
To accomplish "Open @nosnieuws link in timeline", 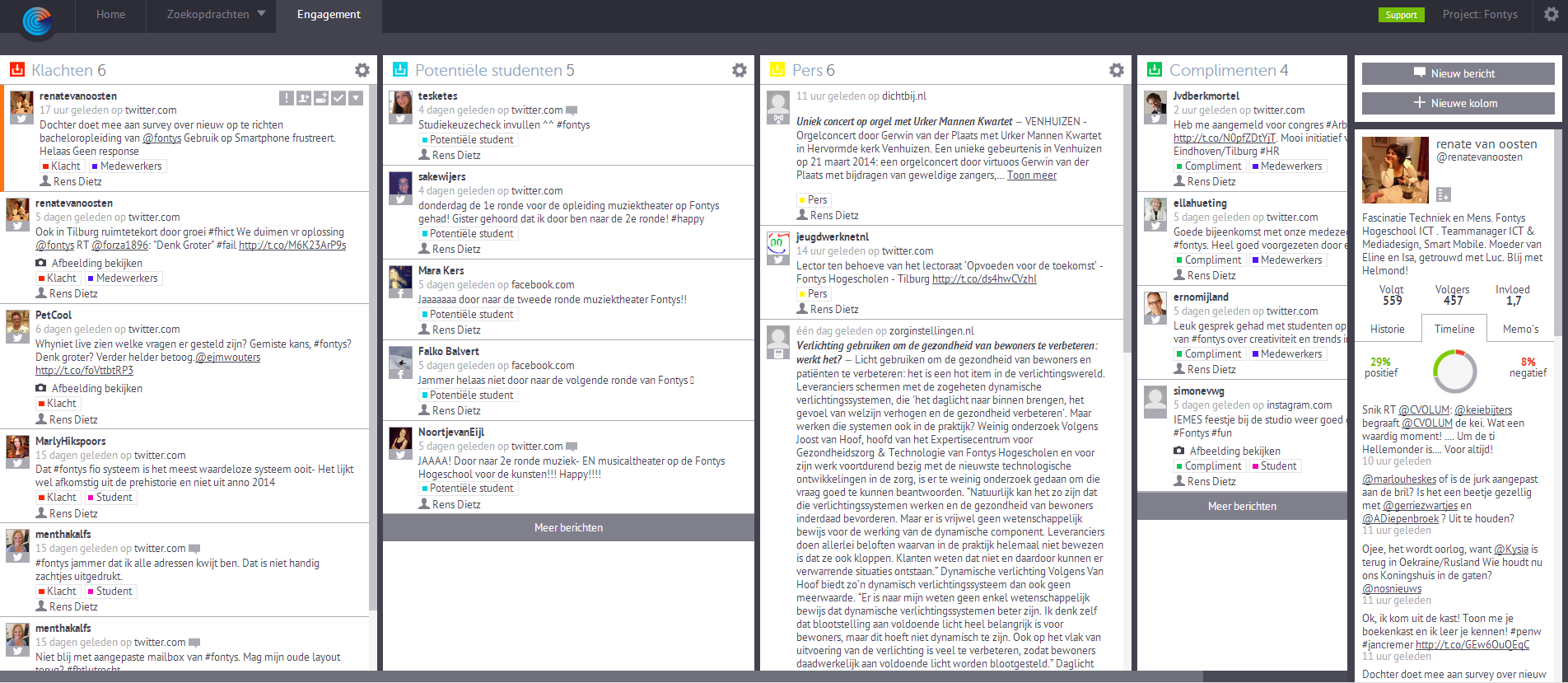I will coord(1392,588).
